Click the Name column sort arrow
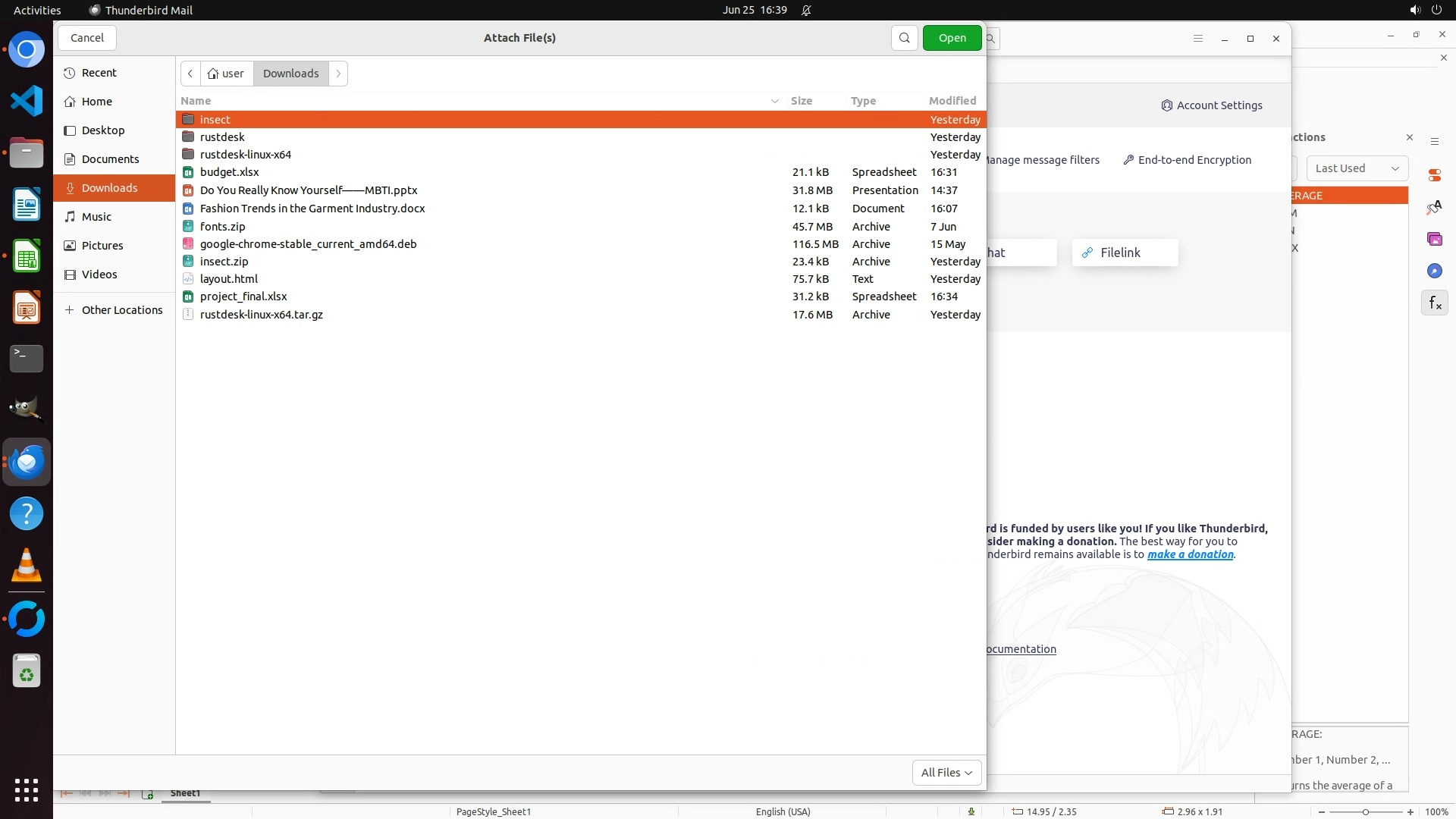Viewport: 1456px width, 819px height. pyautogui.click(x=774, y=101)
